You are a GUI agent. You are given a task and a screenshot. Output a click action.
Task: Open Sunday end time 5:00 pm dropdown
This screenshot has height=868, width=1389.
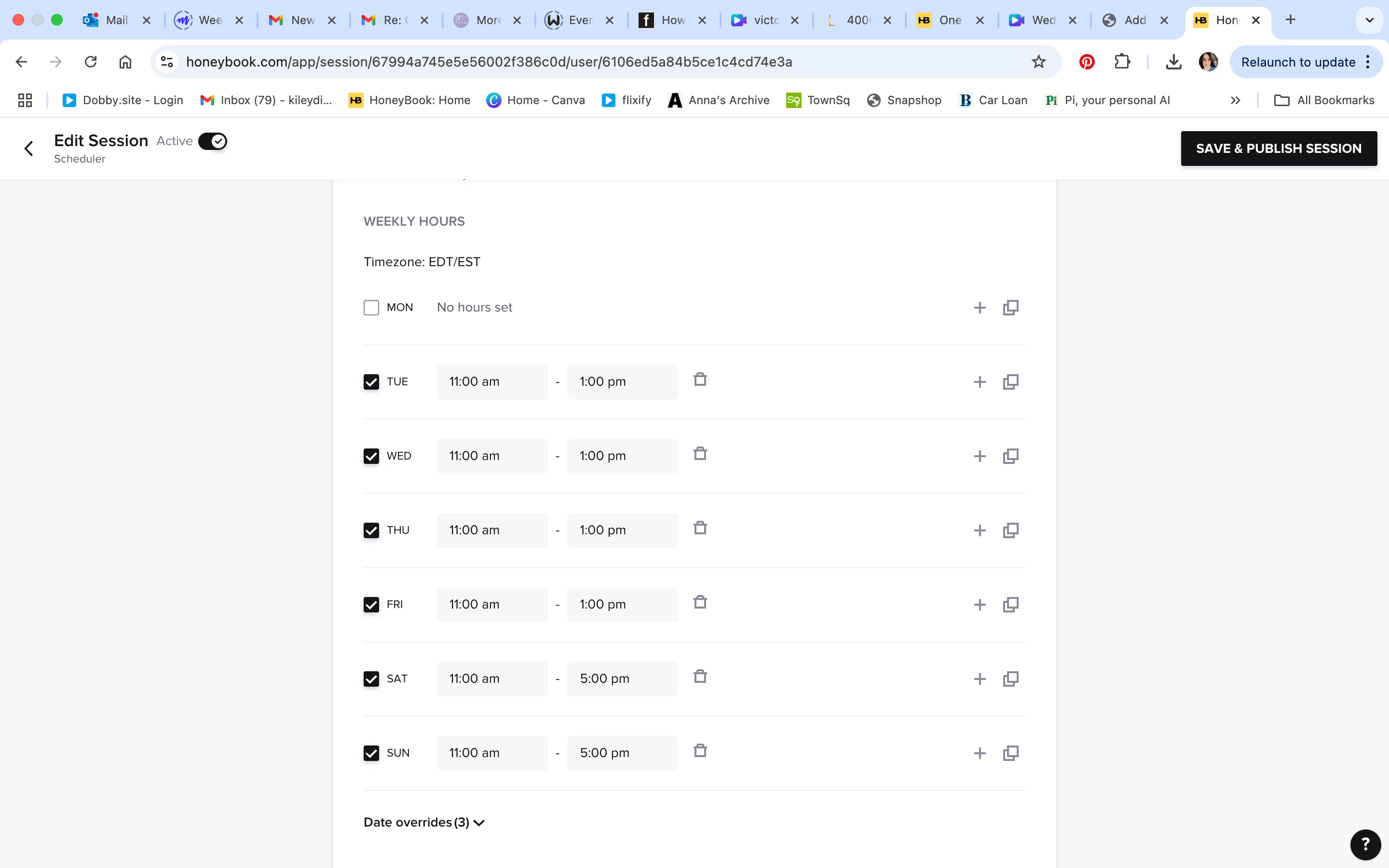[622, 753]
